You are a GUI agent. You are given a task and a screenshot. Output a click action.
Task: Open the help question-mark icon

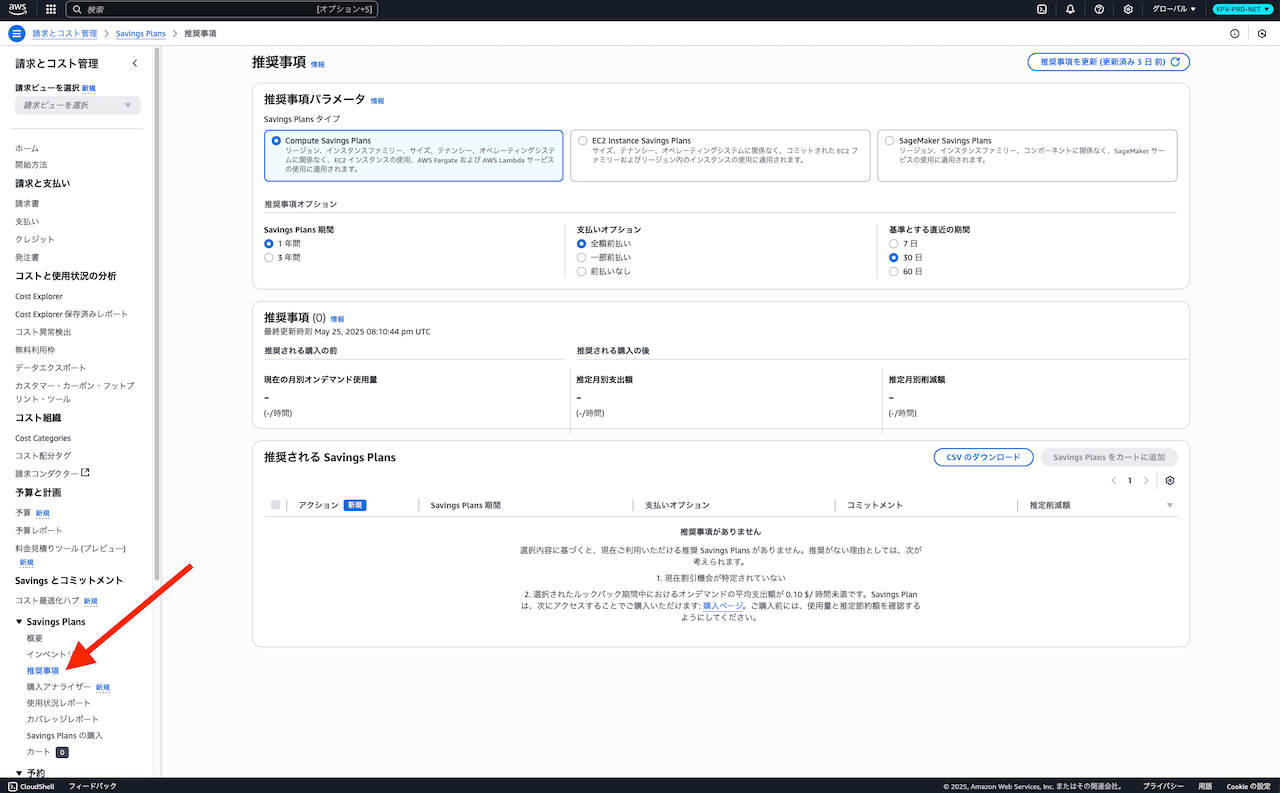click(x=1099, y=9)
